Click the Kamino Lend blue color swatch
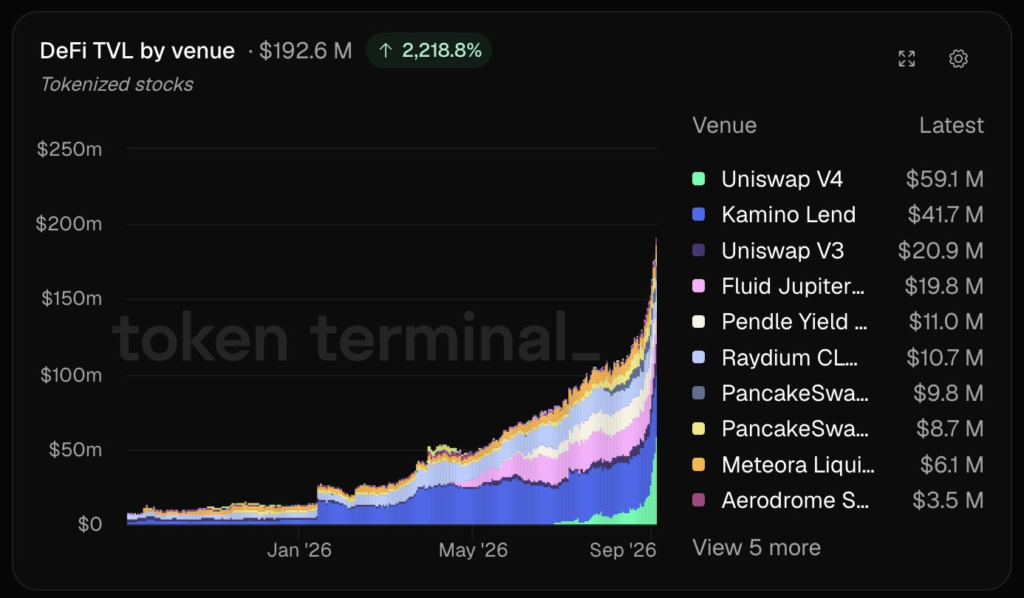 (x=698, y=214)
